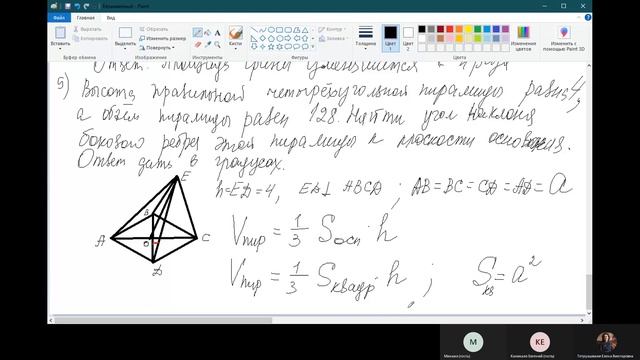The width and height of the screenshot is (640, 360).
Task: Click the scroll-down arrow of canvas
Action: point(589,313)
